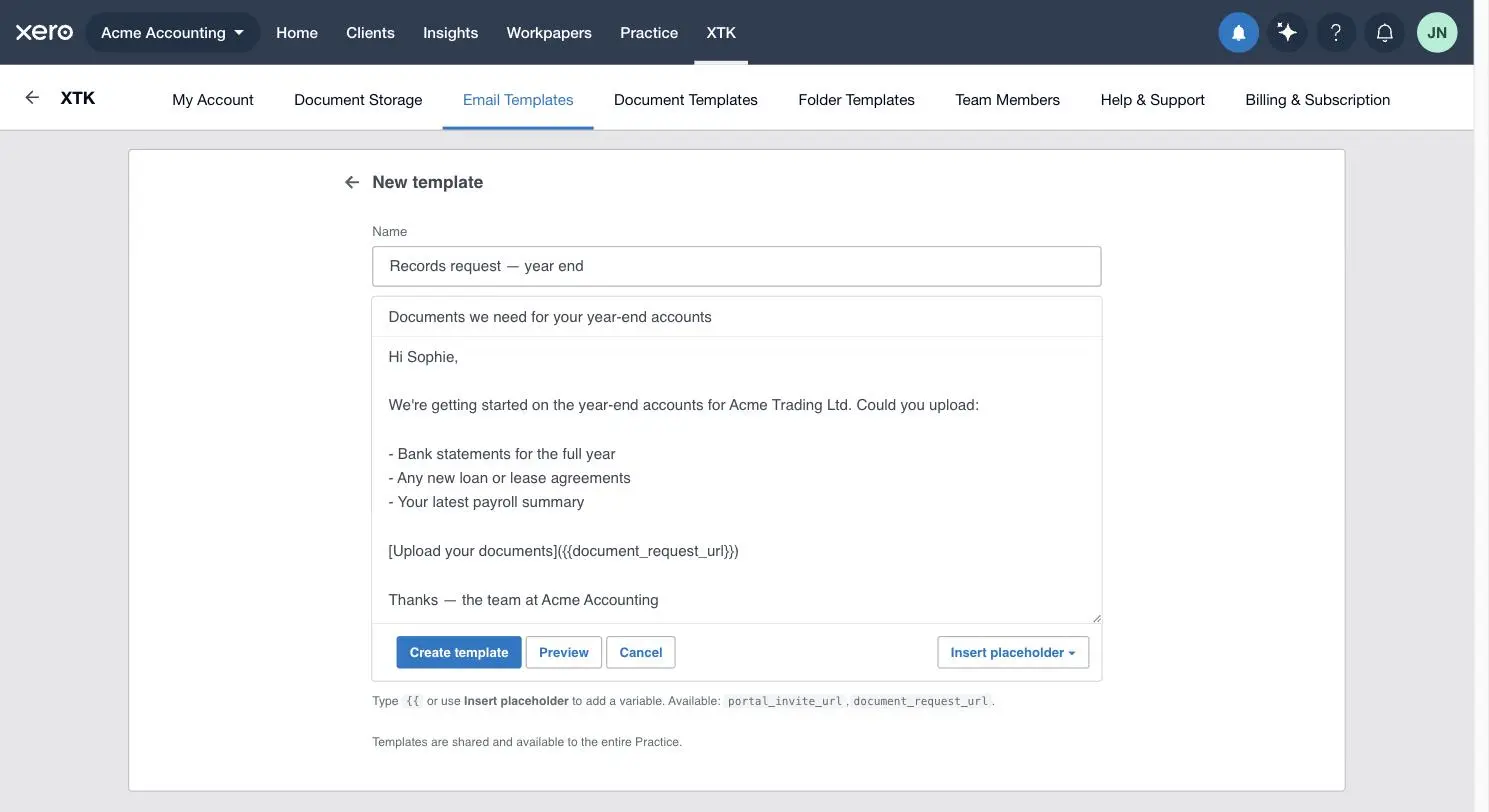Image resolution: width=1489 pixels, height=812 pixels.
Task: Open the Practice menu
Action: [x=649, y=33]
